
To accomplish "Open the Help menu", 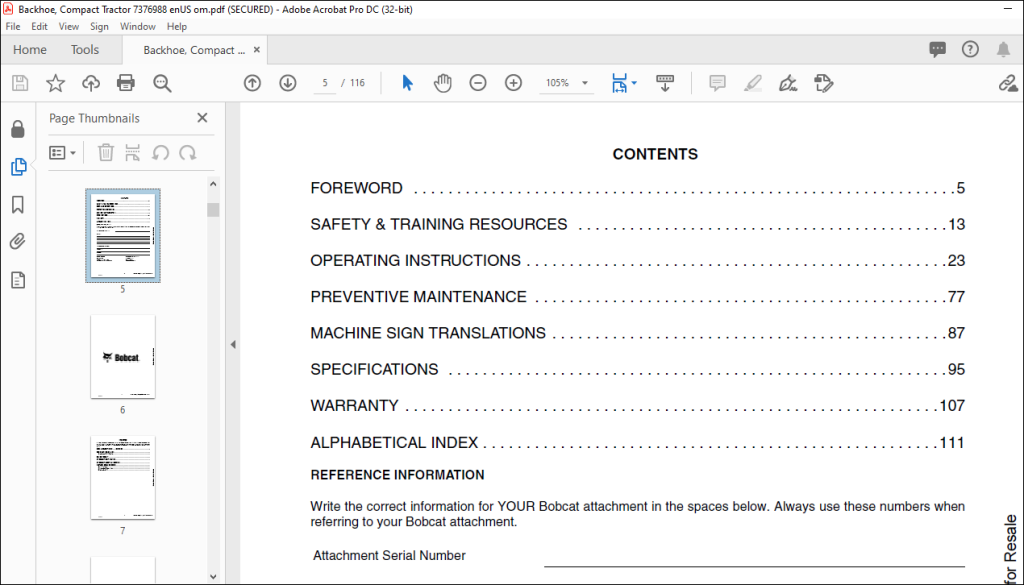I will pos(177,27).
